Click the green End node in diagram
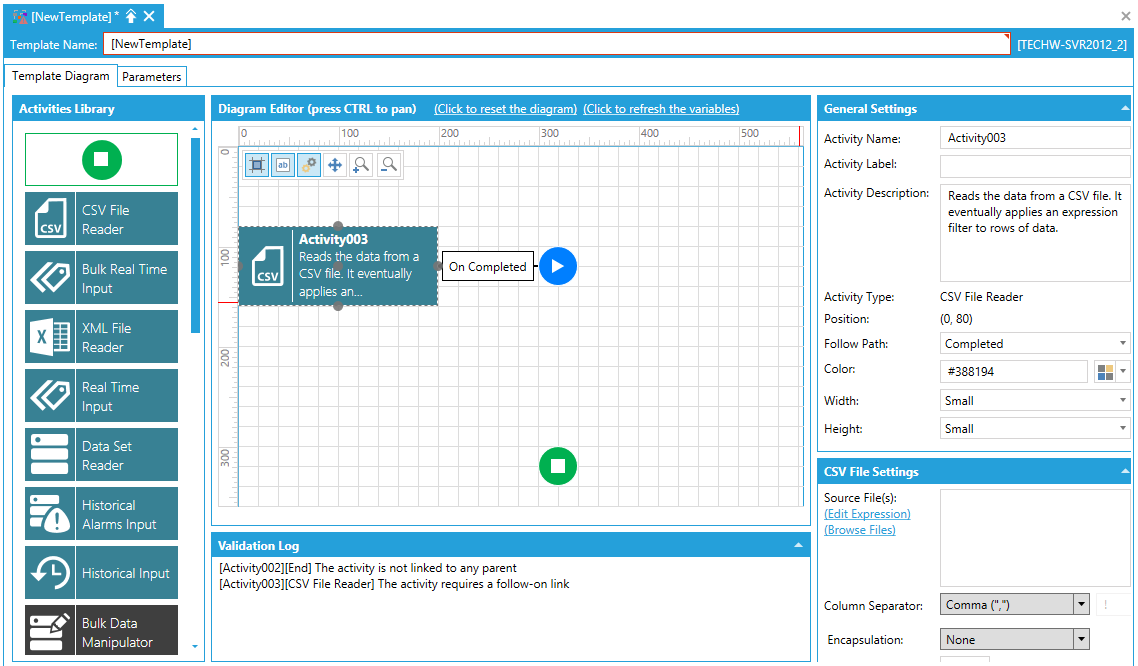 pyautogui.click(x=558, y=466)
